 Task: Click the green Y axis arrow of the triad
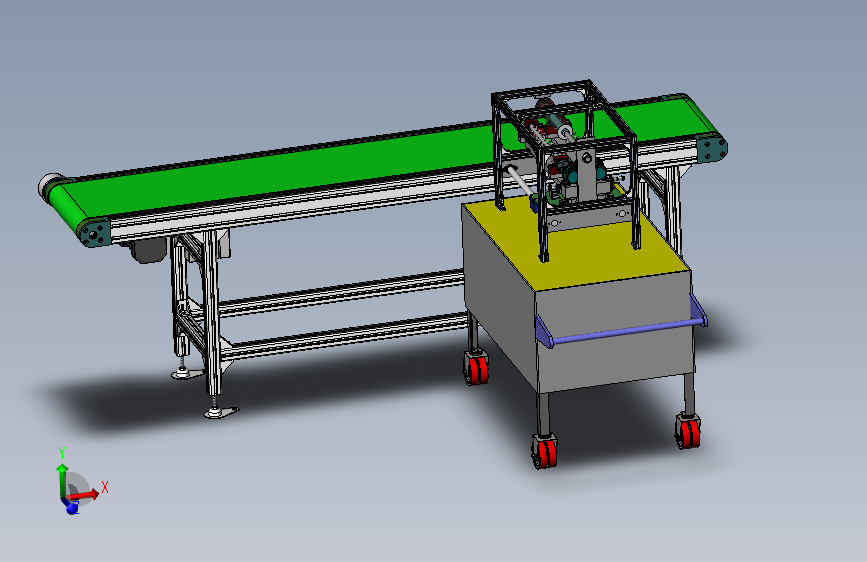(62, 481)
